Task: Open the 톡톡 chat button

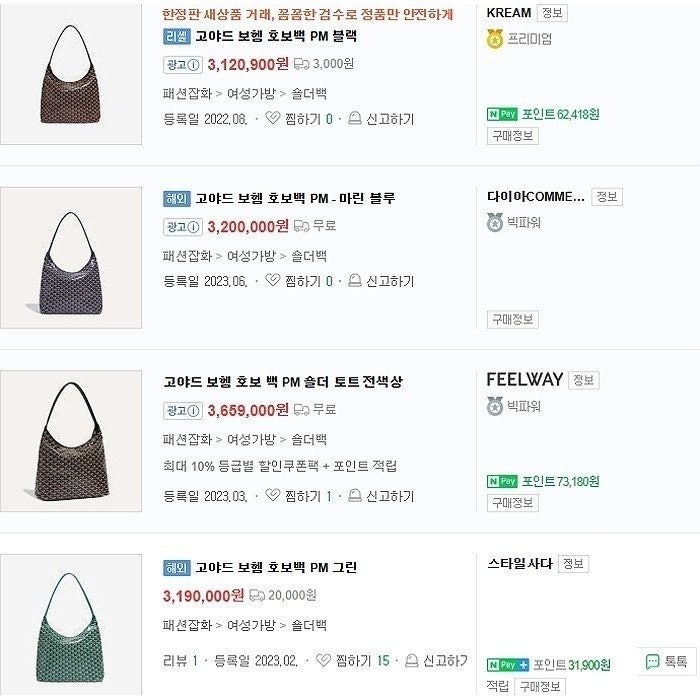Action: pyautogui.click(x=666, y=661)
